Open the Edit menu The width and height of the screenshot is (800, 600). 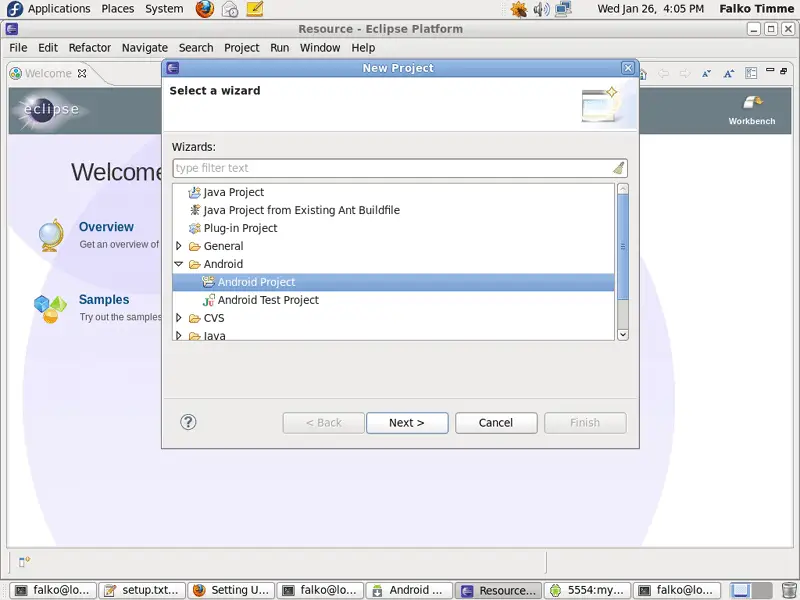(48, 47)
